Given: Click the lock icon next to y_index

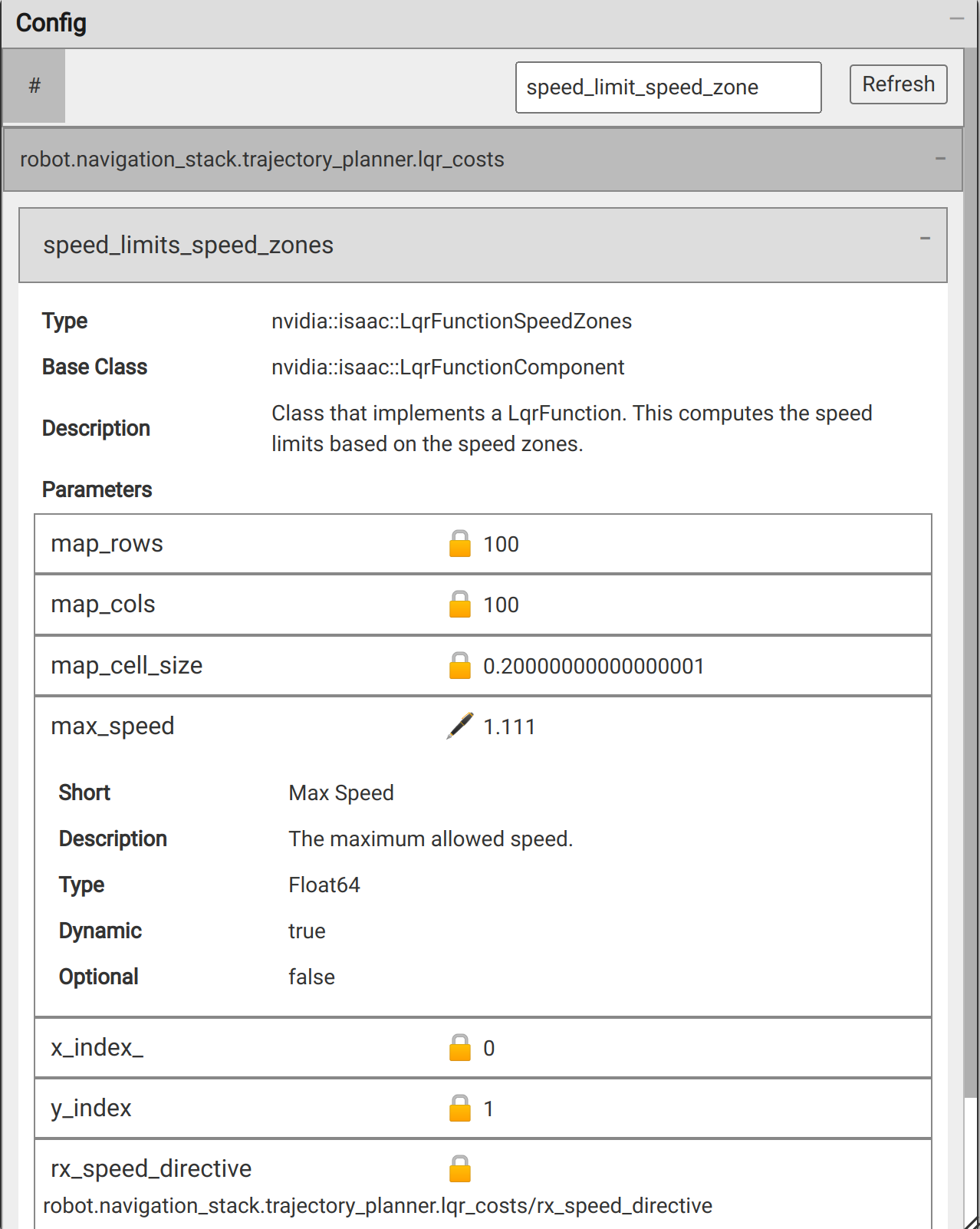Looking at the screenshot, I should point(459,1109).
